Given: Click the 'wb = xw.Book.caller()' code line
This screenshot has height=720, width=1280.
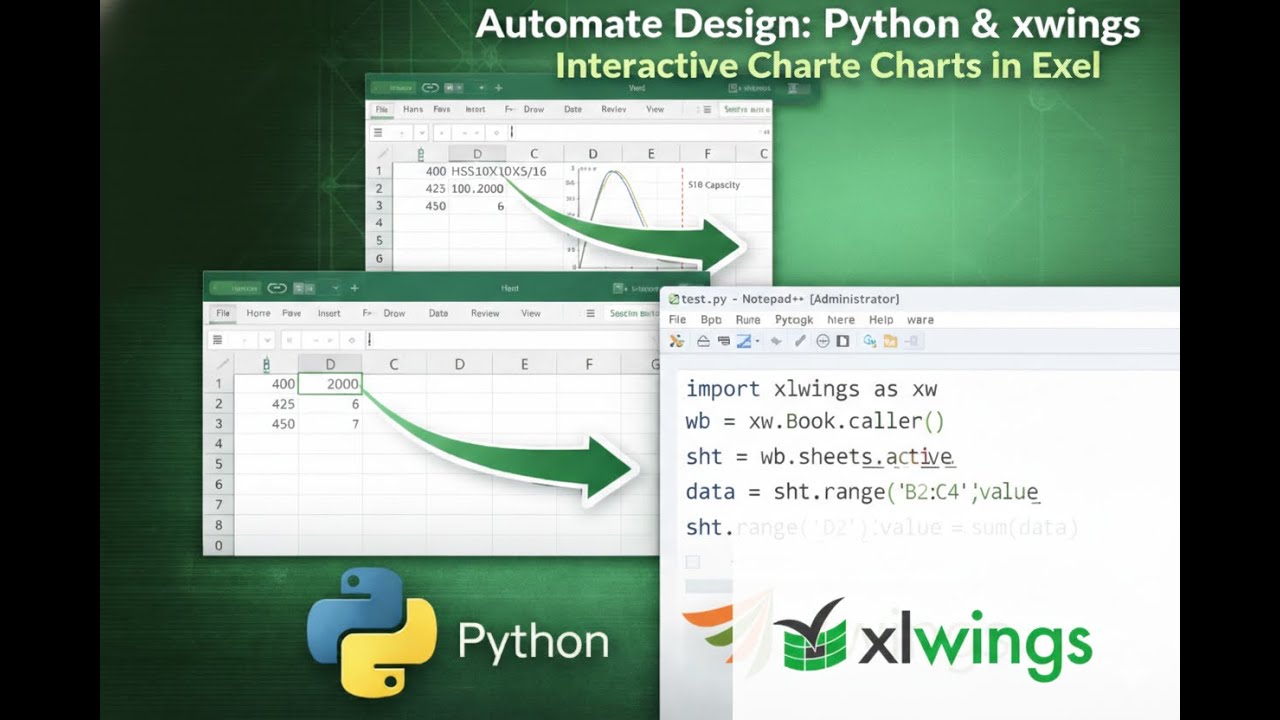Looking at the screenshot, I should [x=815, y=421].
